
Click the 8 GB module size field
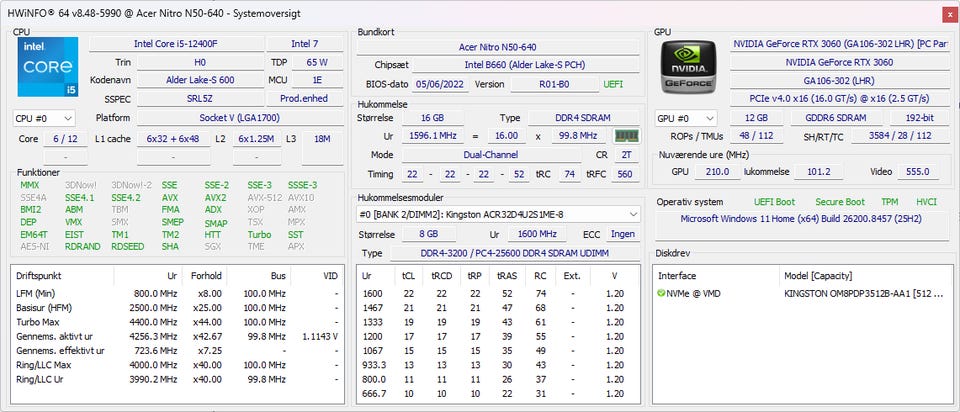[x=429, y=234]
